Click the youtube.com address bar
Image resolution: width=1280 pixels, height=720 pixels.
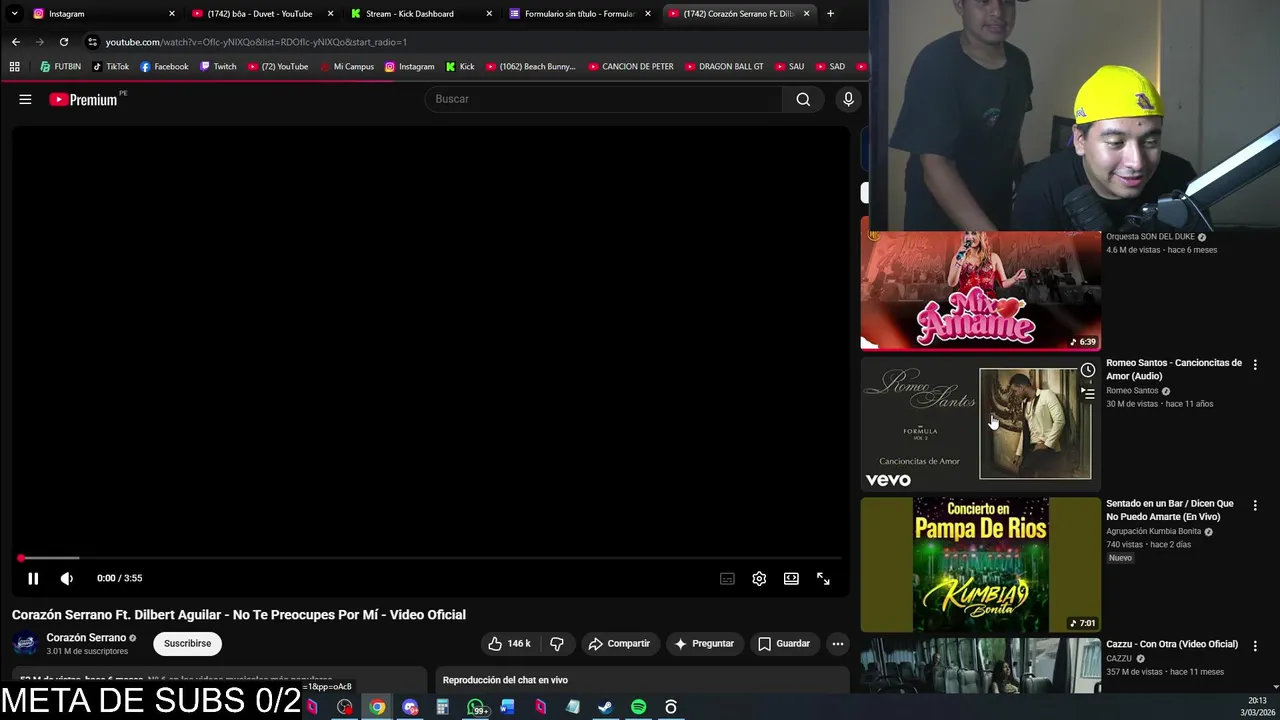click(470, 42)
